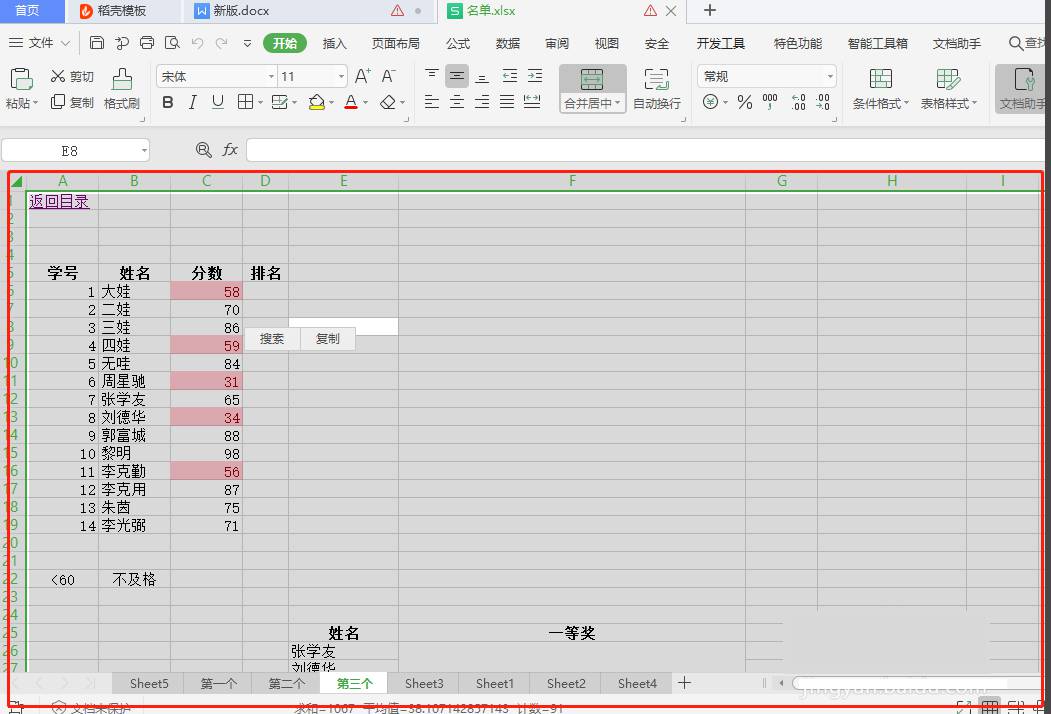
Task: Click distributed alignment icon
Action: pos(532,102)
